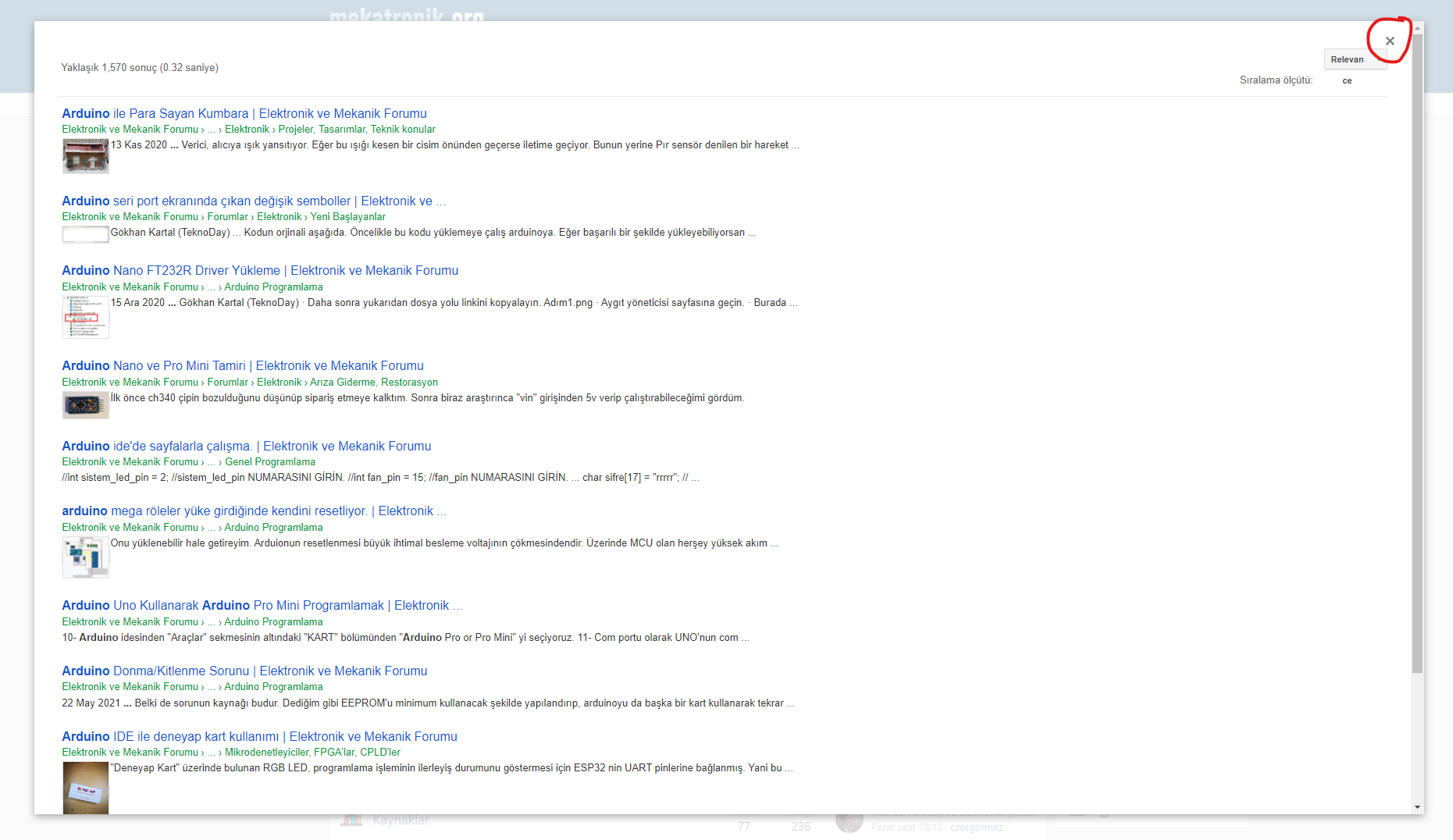The image size is (1453, 840).
Task: Close the search results overlay
Action: tap(1389, 41)
